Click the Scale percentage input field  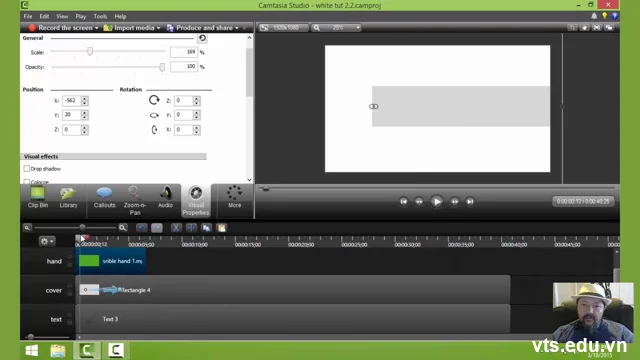coord(184,52)
